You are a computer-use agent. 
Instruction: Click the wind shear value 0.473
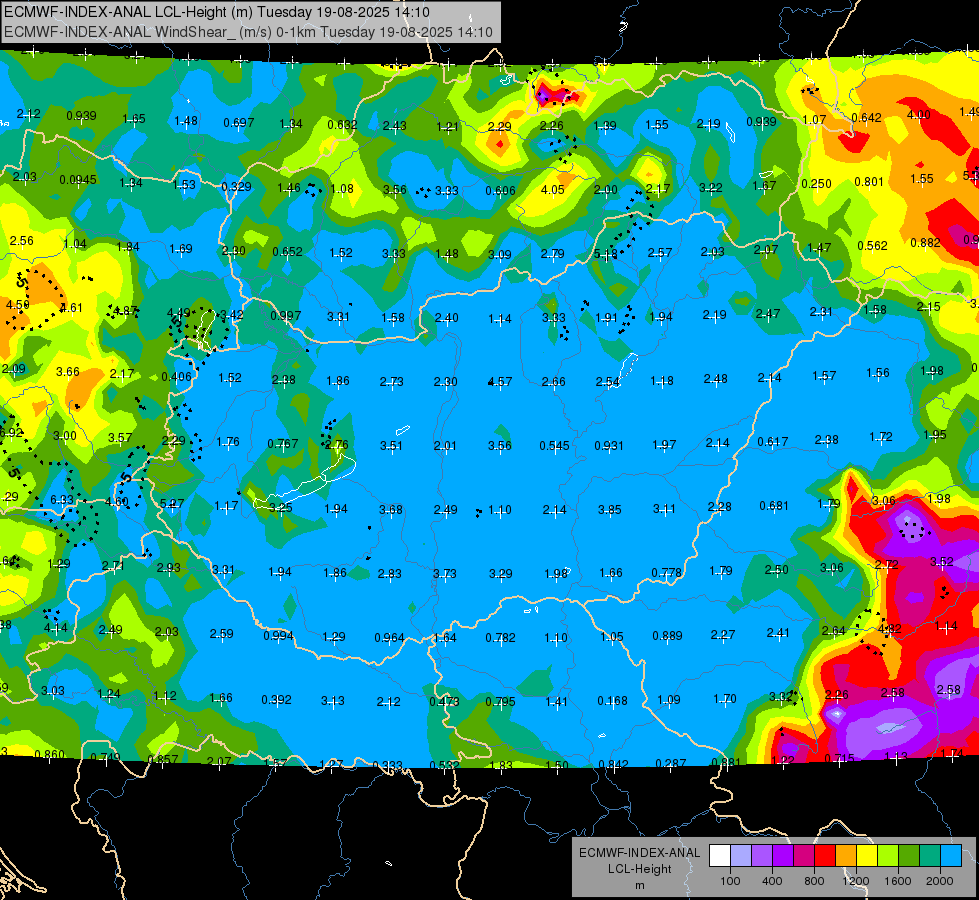[445, 701]
